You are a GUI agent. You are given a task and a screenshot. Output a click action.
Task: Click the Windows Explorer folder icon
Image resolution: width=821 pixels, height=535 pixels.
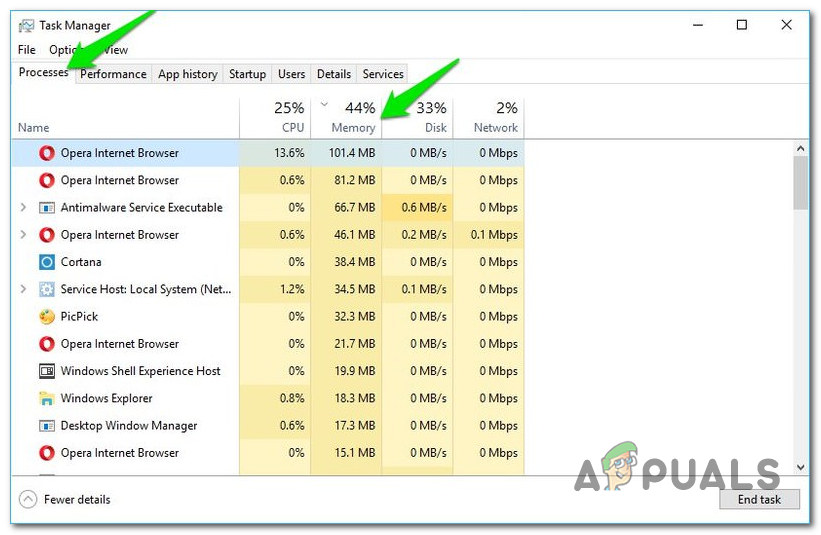(47, 398)
